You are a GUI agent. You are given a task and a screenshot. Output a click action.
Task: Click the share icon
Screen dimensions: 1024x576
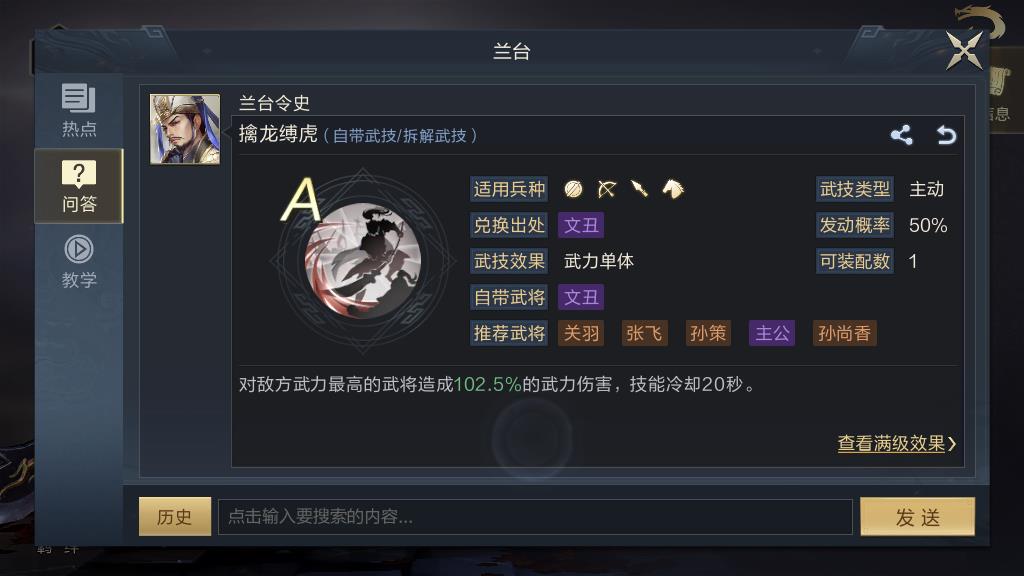tap(901, 135)
